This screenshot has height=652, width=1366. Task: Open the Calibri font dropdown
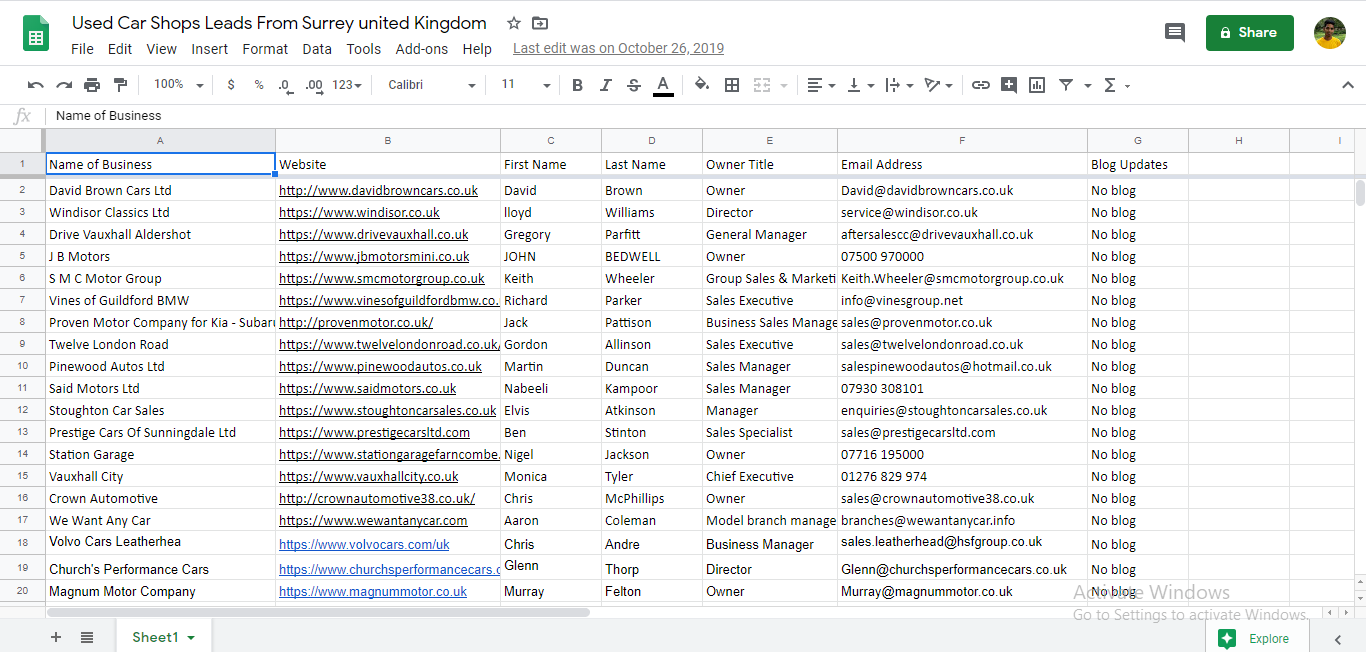click(431, 85)
